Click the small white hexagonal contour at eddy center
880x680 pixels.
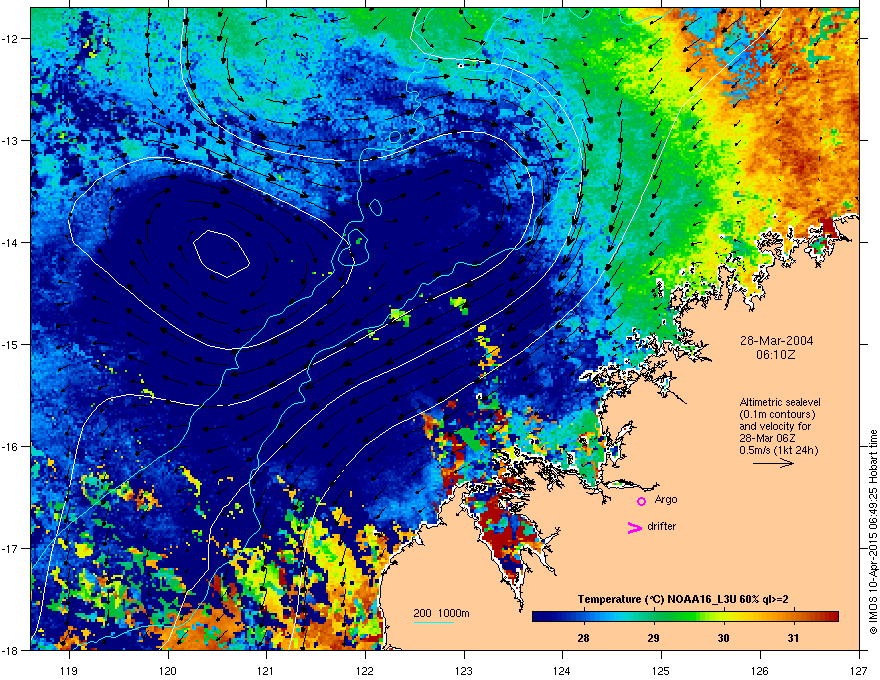[x=221, y=254]
